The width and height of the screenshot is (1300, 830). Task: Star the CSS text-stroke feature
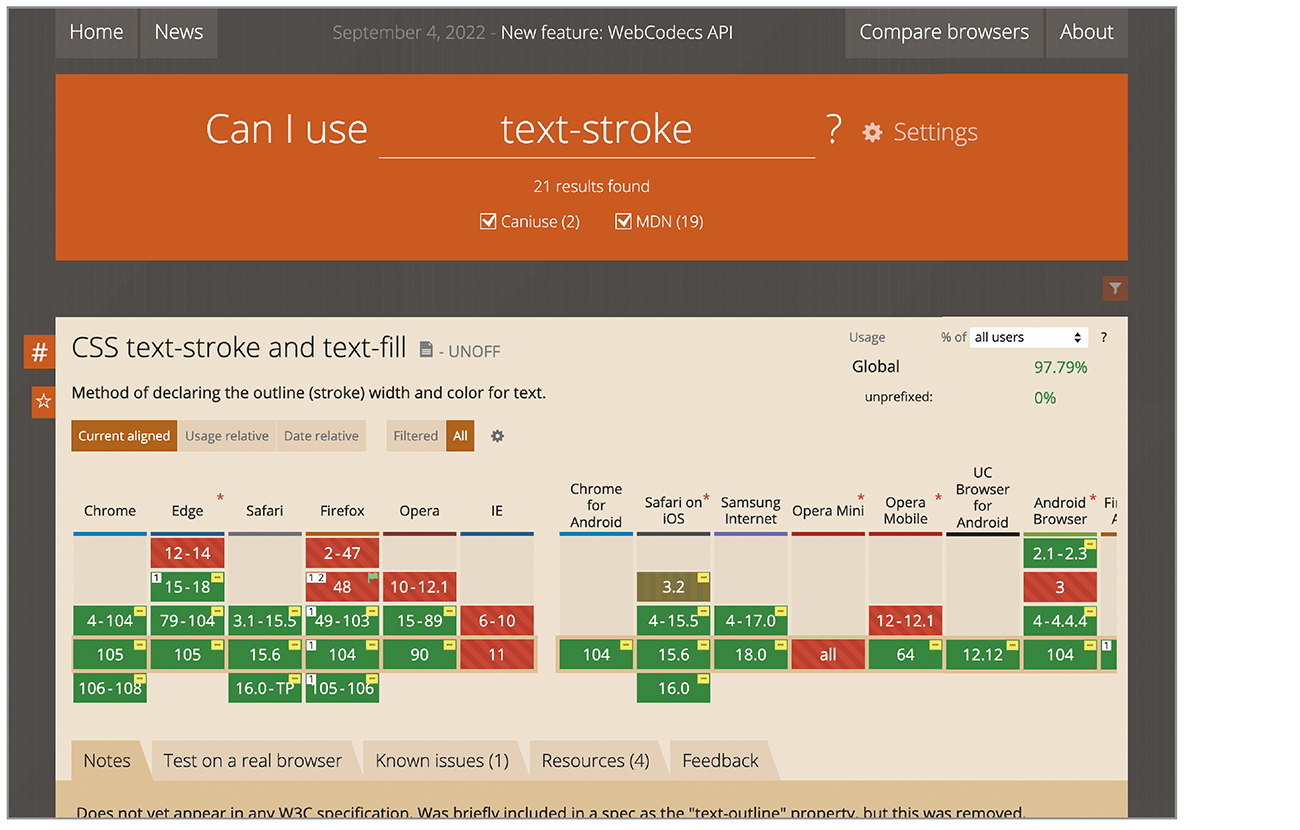pyautogui.click(x=43, y=402)
